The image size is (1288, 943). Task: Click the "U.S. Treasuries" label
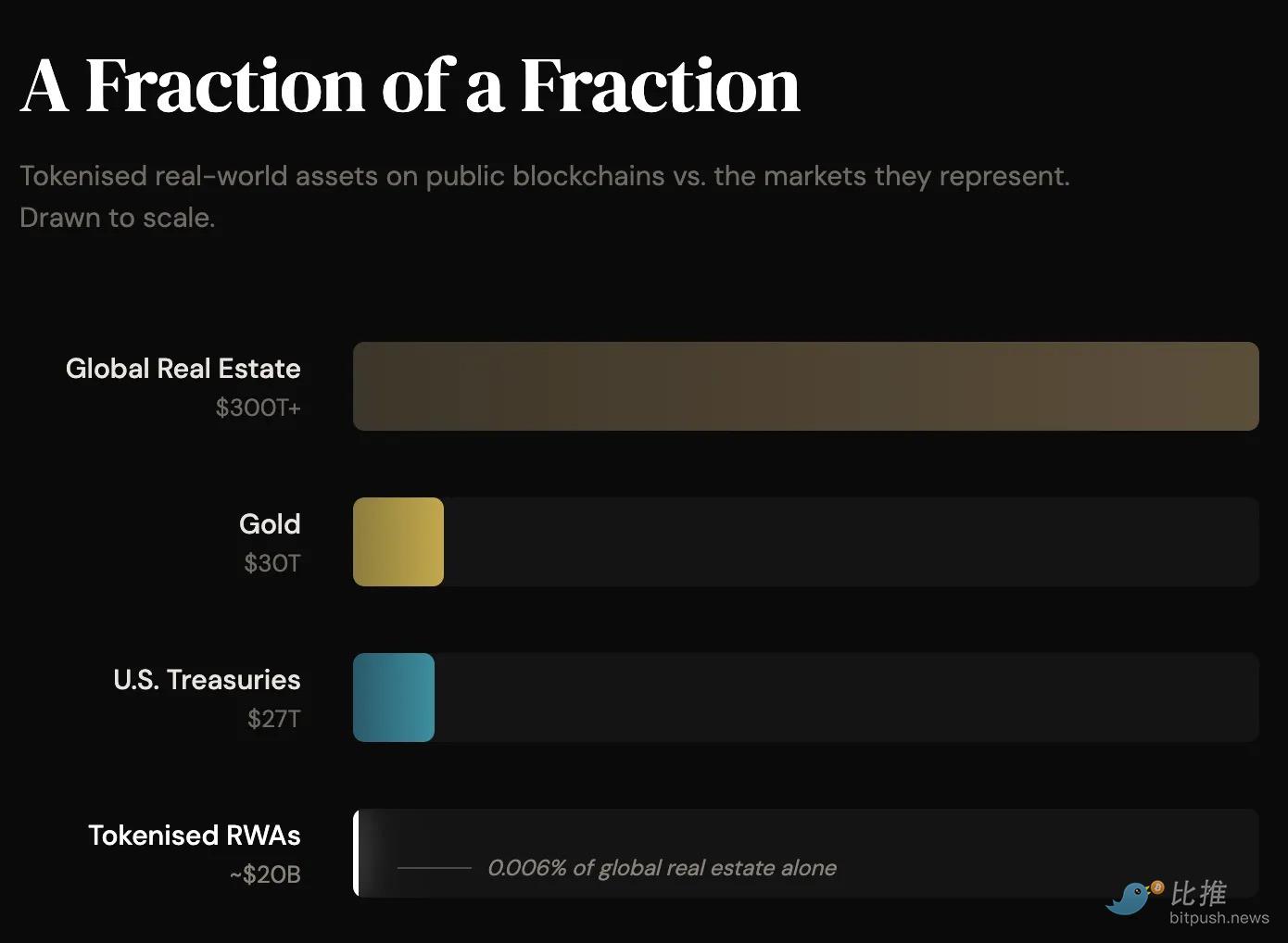click(x=207, y=680)
